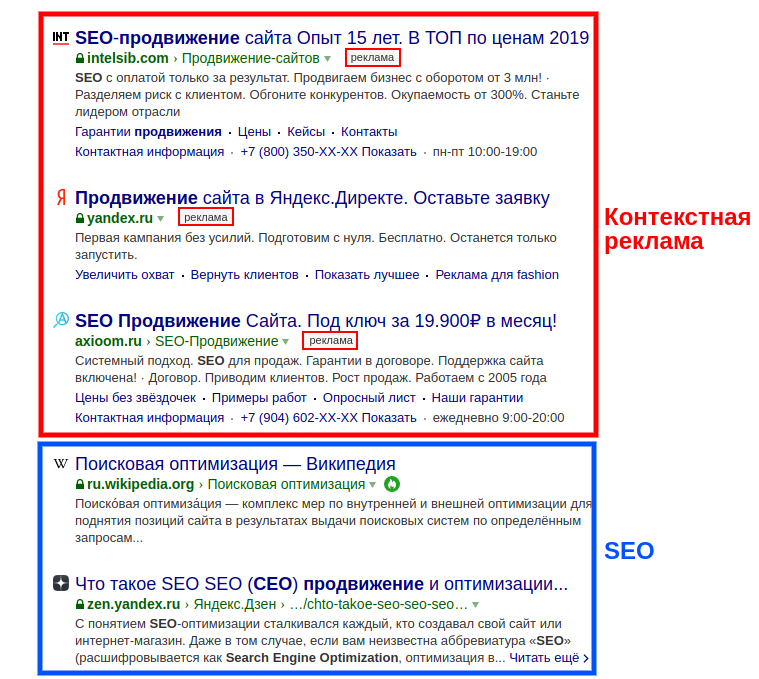This screenshot has width=759, height=679.
Task: Expand dropdown arrow after Продвижение-сайтов
Action: pos(328,59)
